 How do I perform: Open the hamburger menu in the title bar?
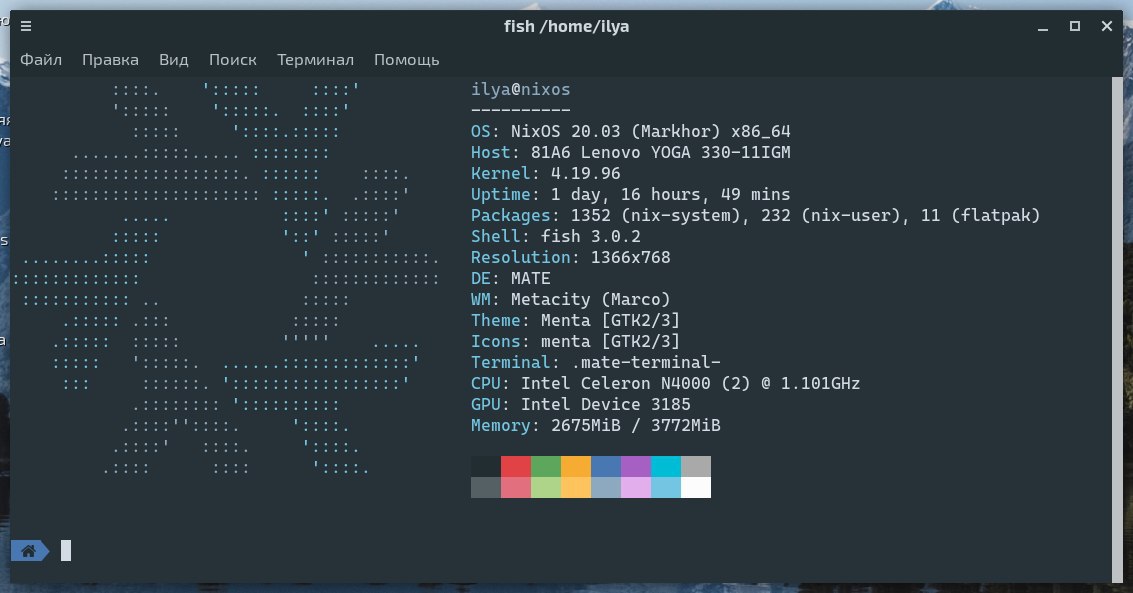(x=26, y=27)
